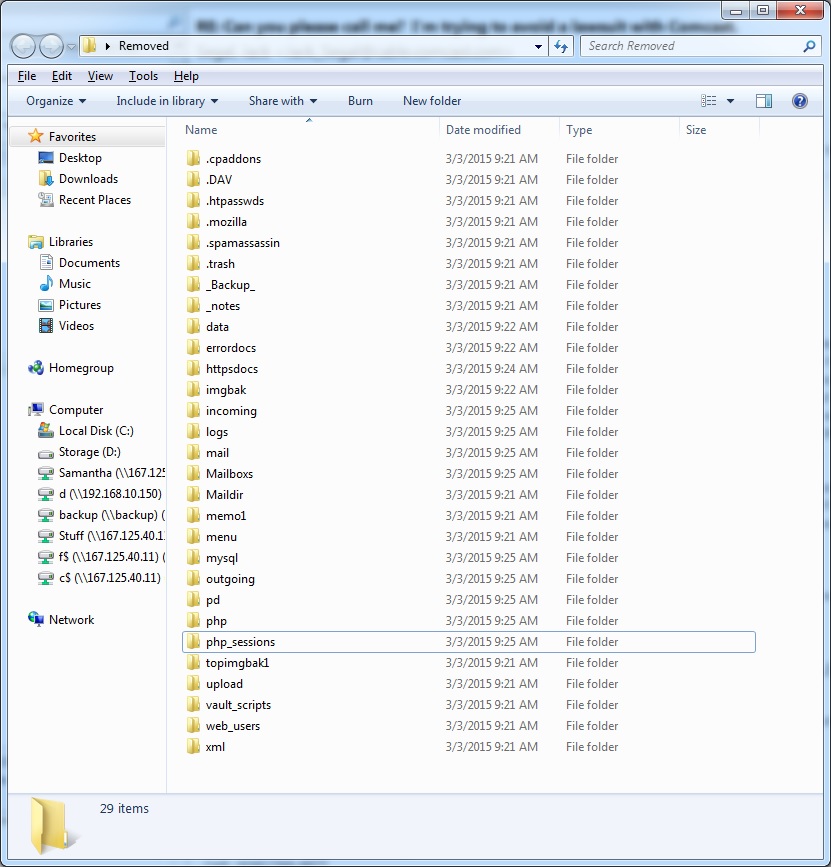Click the Downloads icon in Favorites
This screenshot has width=831, height=867.
tap(46, 179)
